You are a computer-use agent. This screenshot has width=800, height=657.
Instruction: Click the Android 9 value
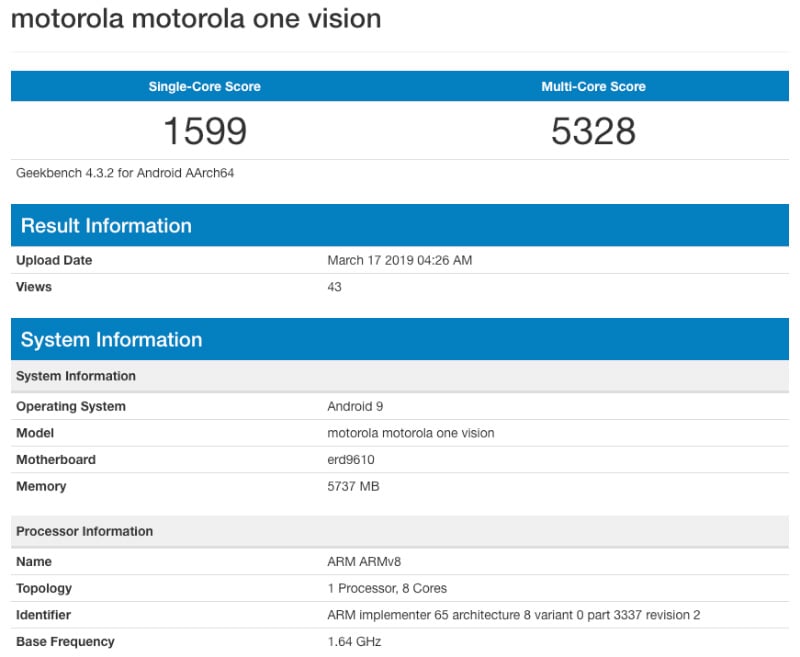tap(355, 407)
